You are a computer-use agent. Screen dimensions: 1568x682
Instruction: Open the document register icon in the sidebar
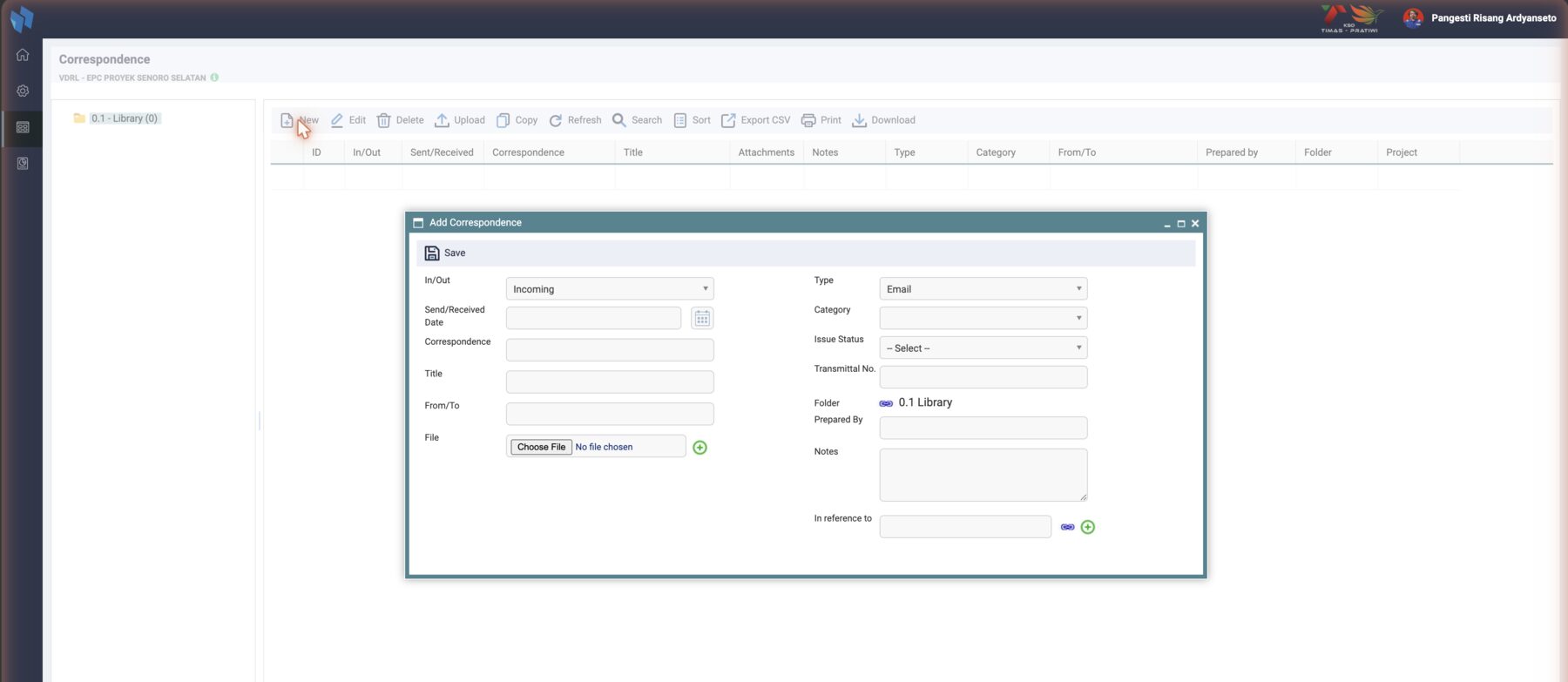click(x=23, y=163)
